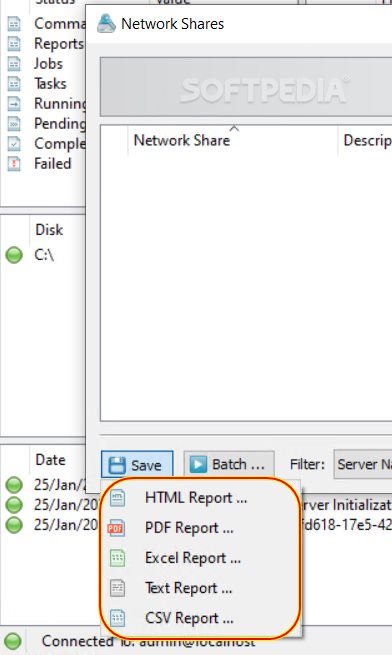The height and width of the screenshot is (655, 392).
Task: Click the green Excel Report icon
Action: [117, 558]
